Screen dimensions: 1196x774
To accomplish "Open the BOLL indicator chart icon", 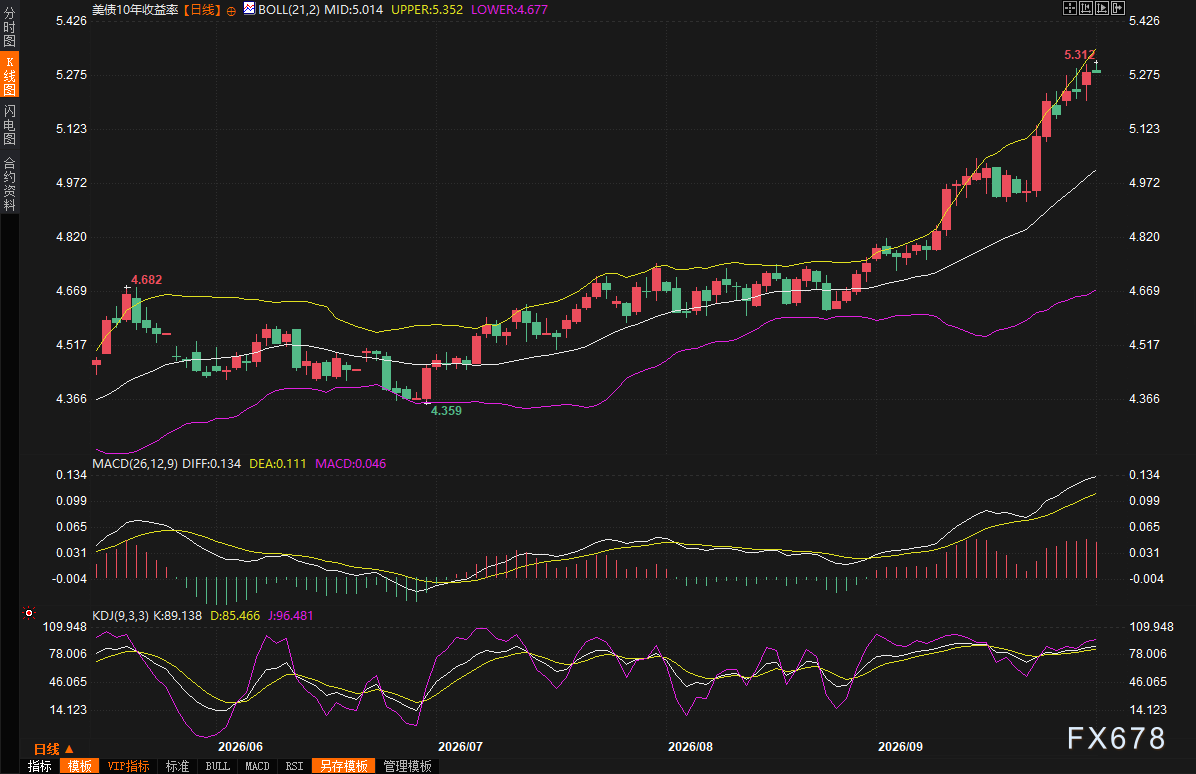I will [x=249, y=8].
